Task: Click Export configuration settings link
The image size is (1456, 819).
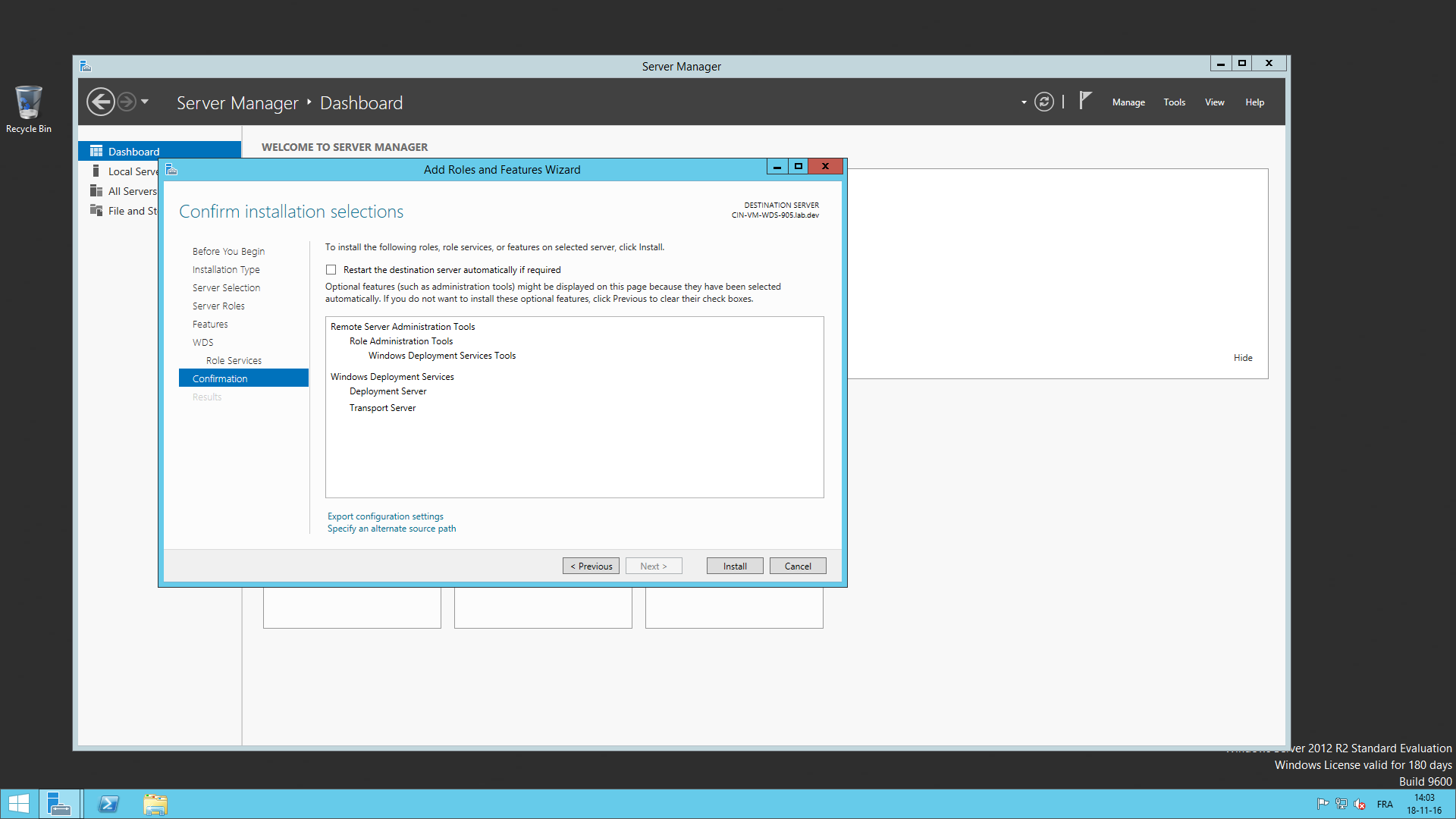Action: click(385, 516)
